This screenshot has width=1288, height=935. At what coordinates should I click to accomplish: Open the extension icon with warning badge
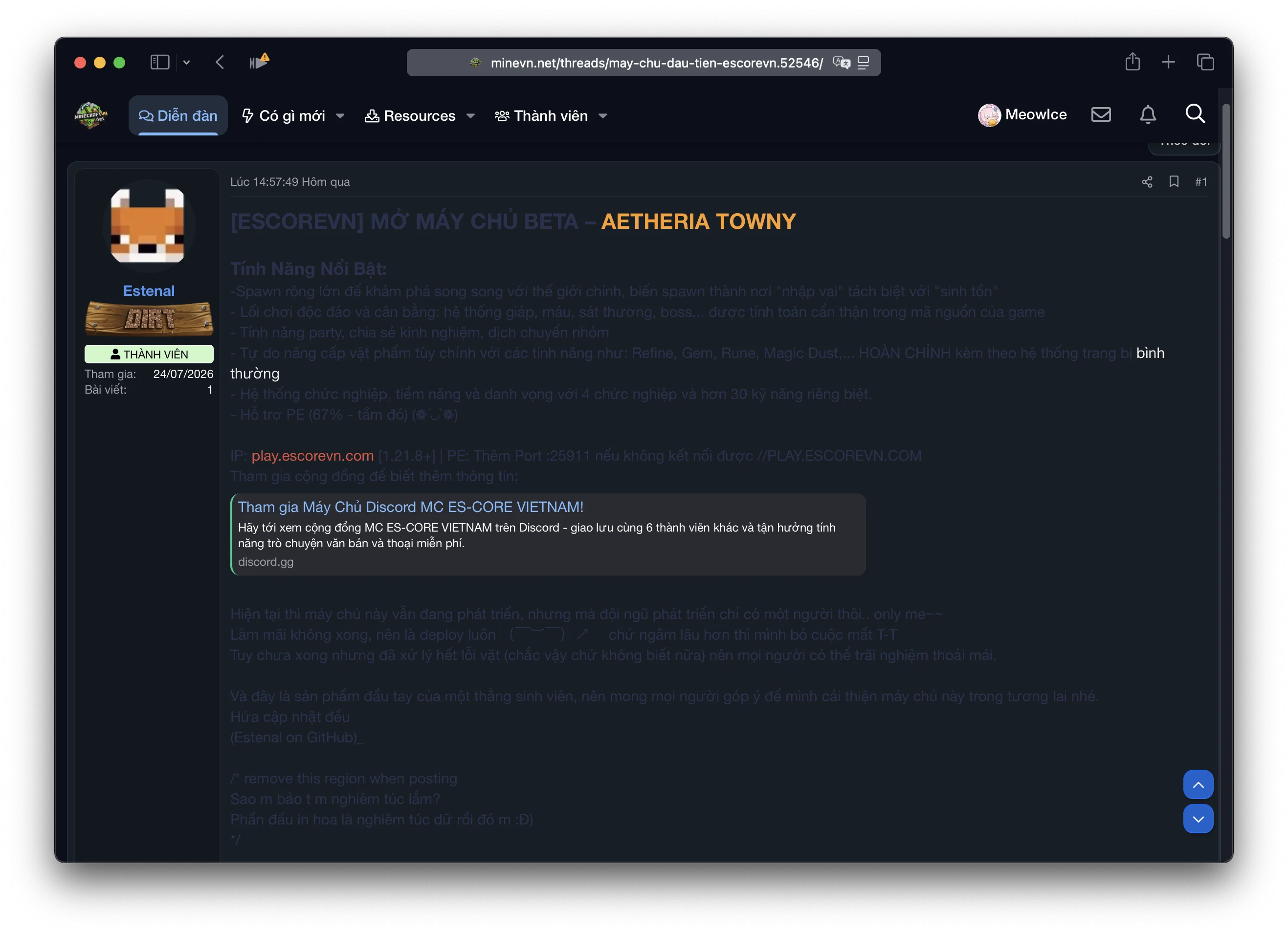[x=259, y=61]
